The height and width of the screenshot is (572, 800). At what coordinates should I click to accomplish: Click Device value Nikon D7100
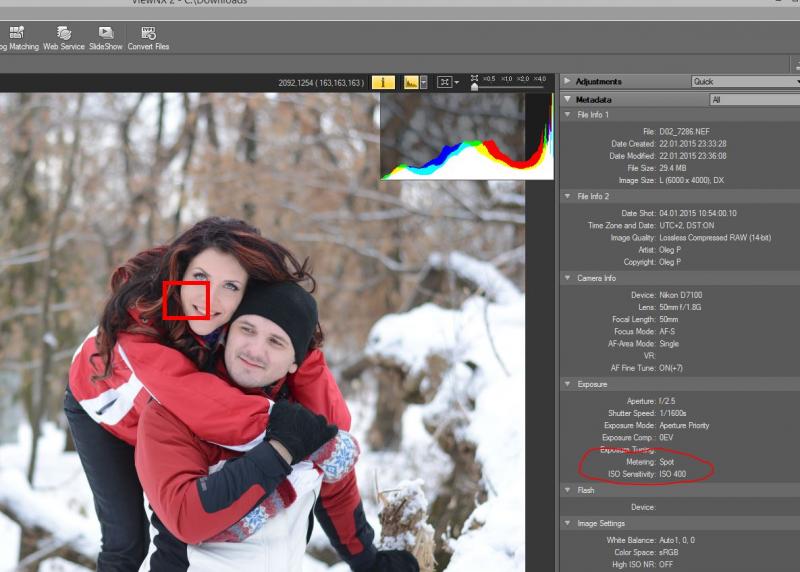coord(681,295)
